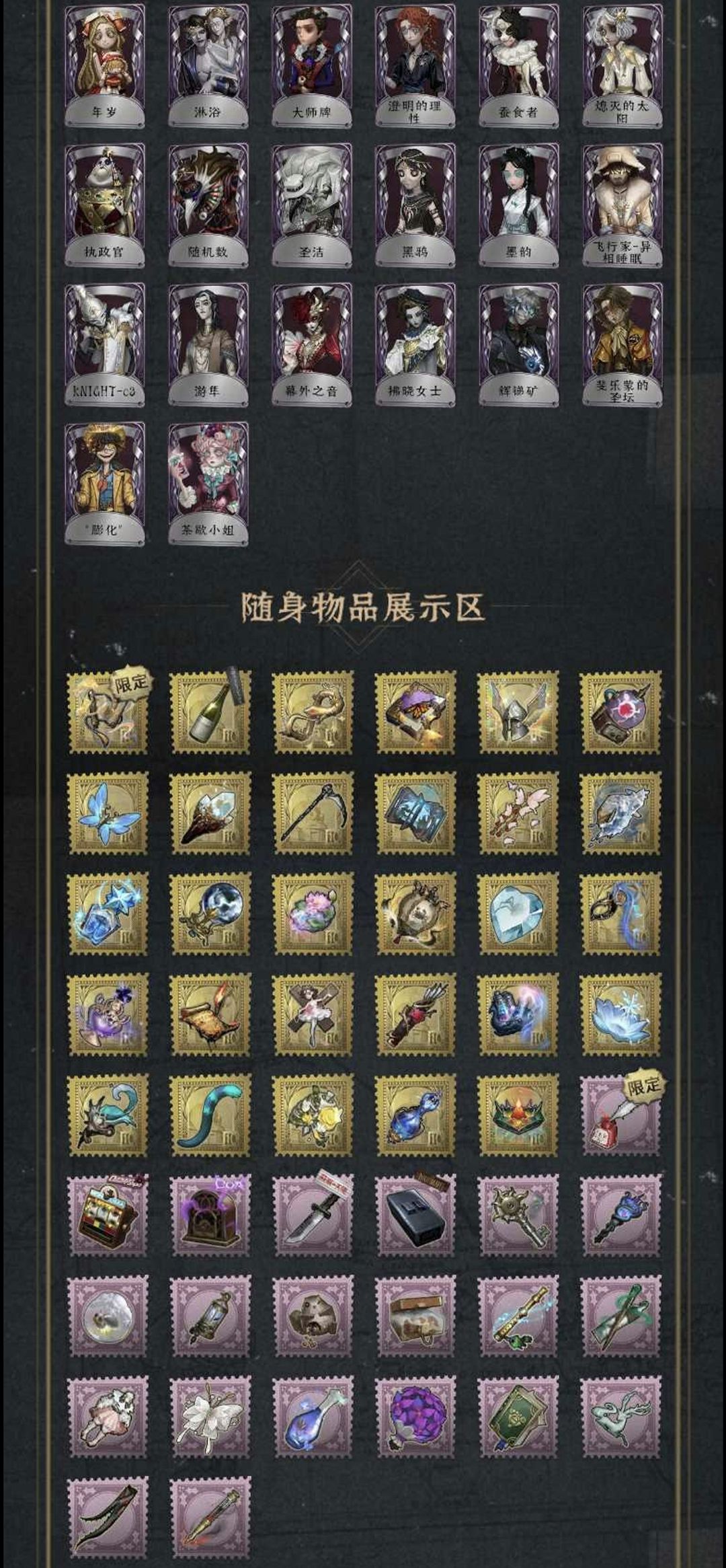Click the ballerina music box accessory stamp
726x1568 pixels.
(x=313, y=1014)
